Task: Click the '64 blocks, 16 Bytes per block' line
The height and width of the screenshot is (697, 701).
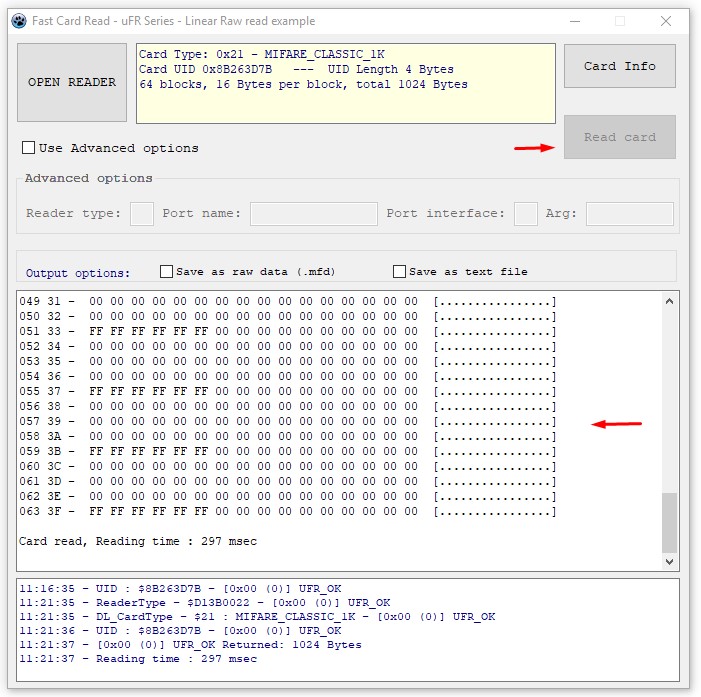Action: 303,84
